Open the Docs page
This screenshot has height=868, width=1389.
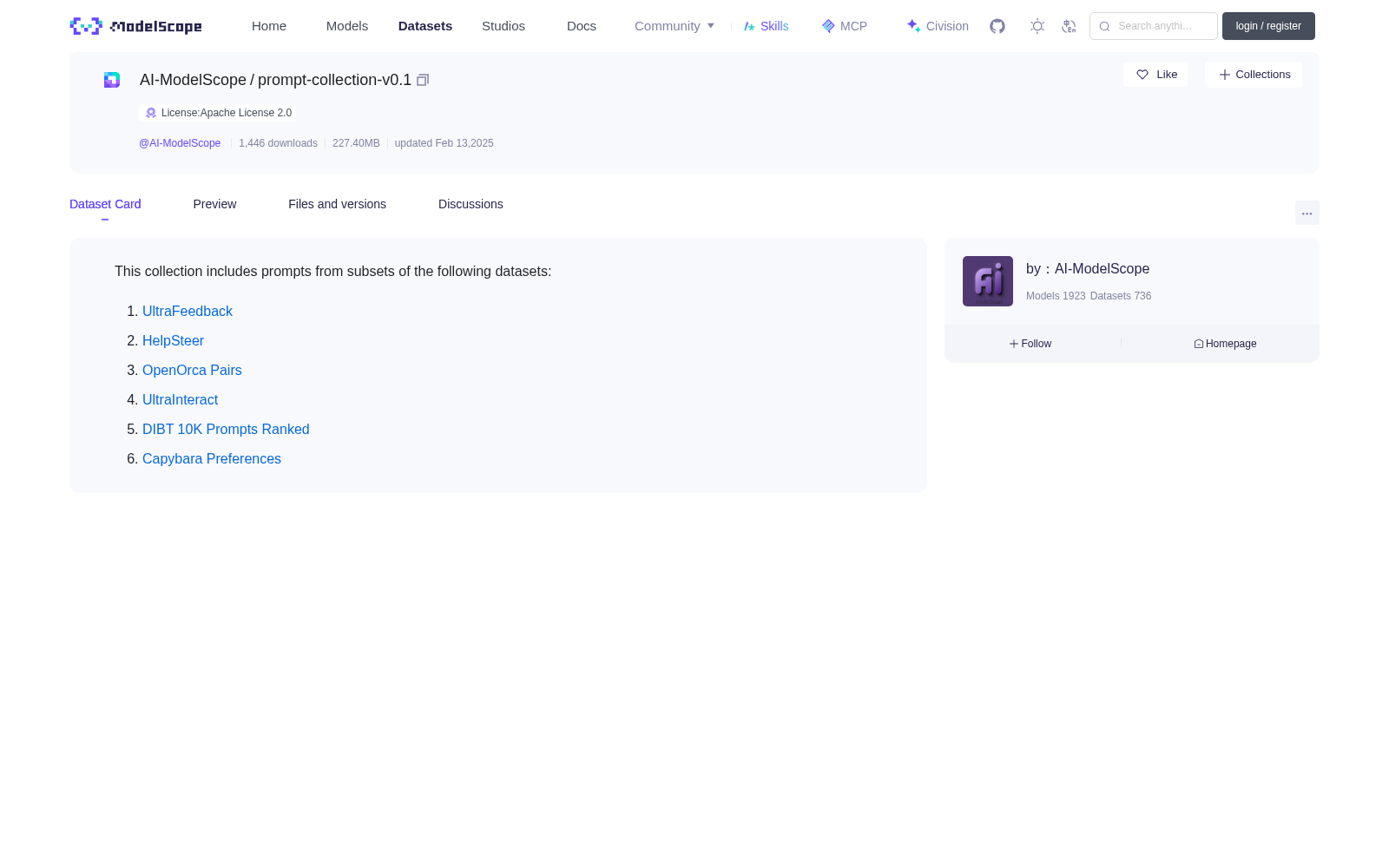(x=582, y=26)
